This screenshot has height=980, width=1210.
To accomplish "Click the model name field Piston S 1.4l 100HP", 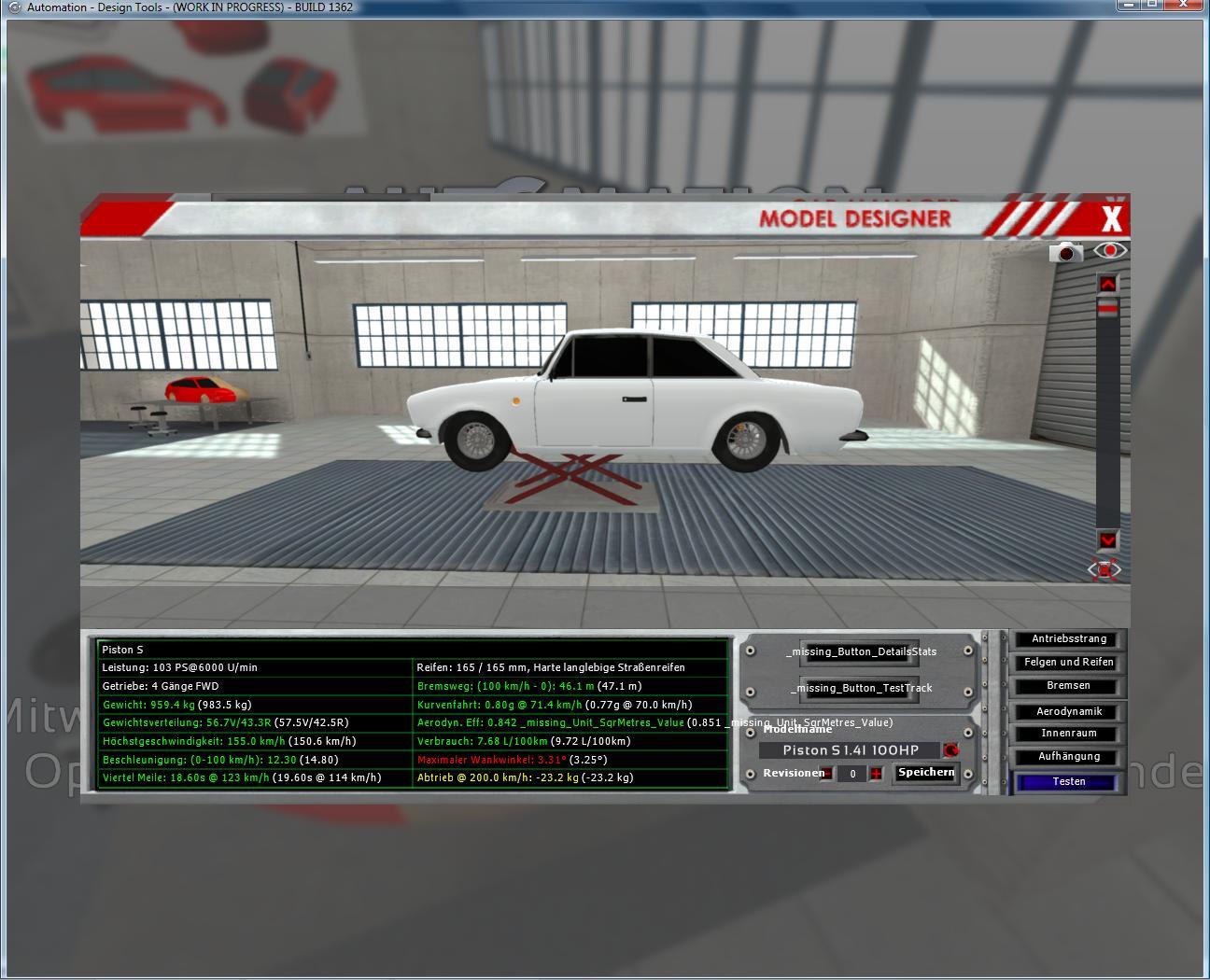I will coord(850,750).
